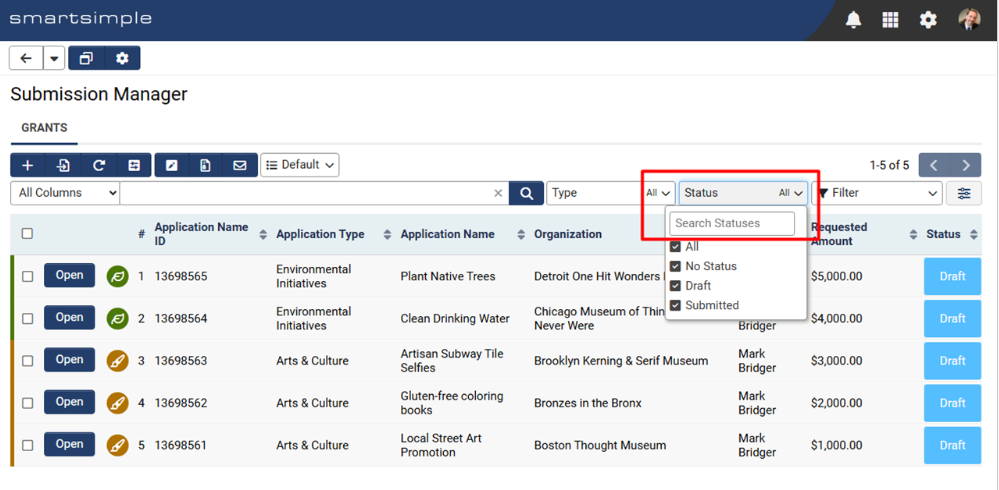999x490 pixels.
Task: Click the copy record icon
Action: [x=63, y=165]
